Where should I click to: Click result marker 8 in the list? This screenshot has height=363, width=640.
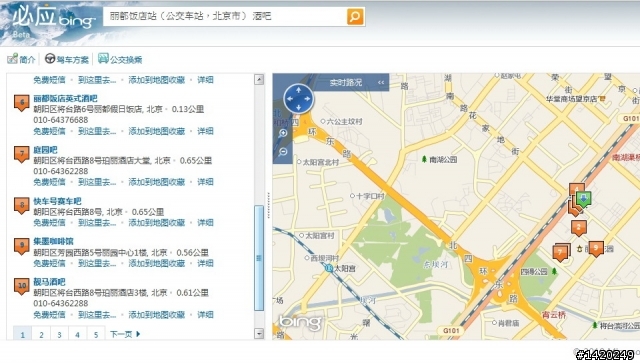pos(22,205)
